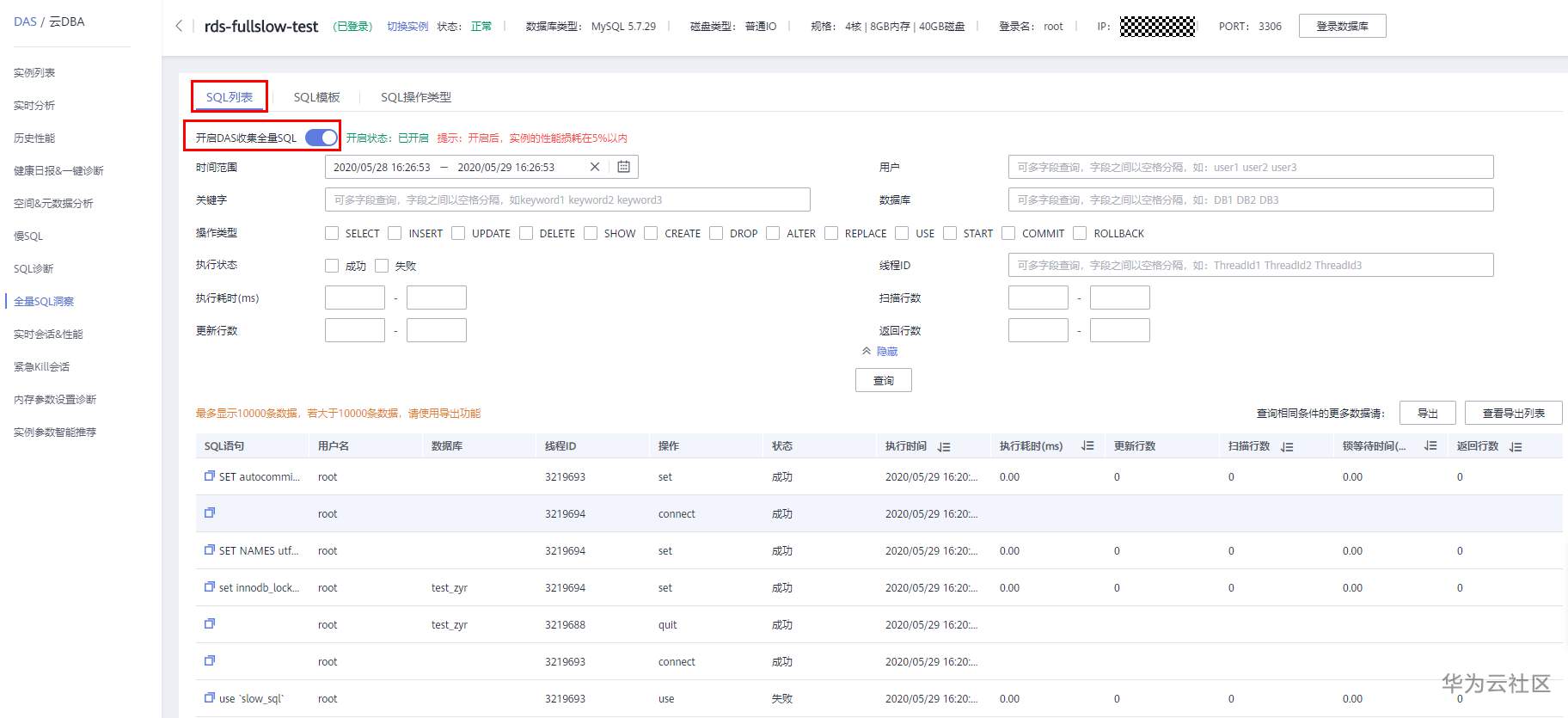Sort by scanned rows (扫描行数) icon
Image resolution: width=1568 pixels, height=718 pixels.
click(1287, 446)
